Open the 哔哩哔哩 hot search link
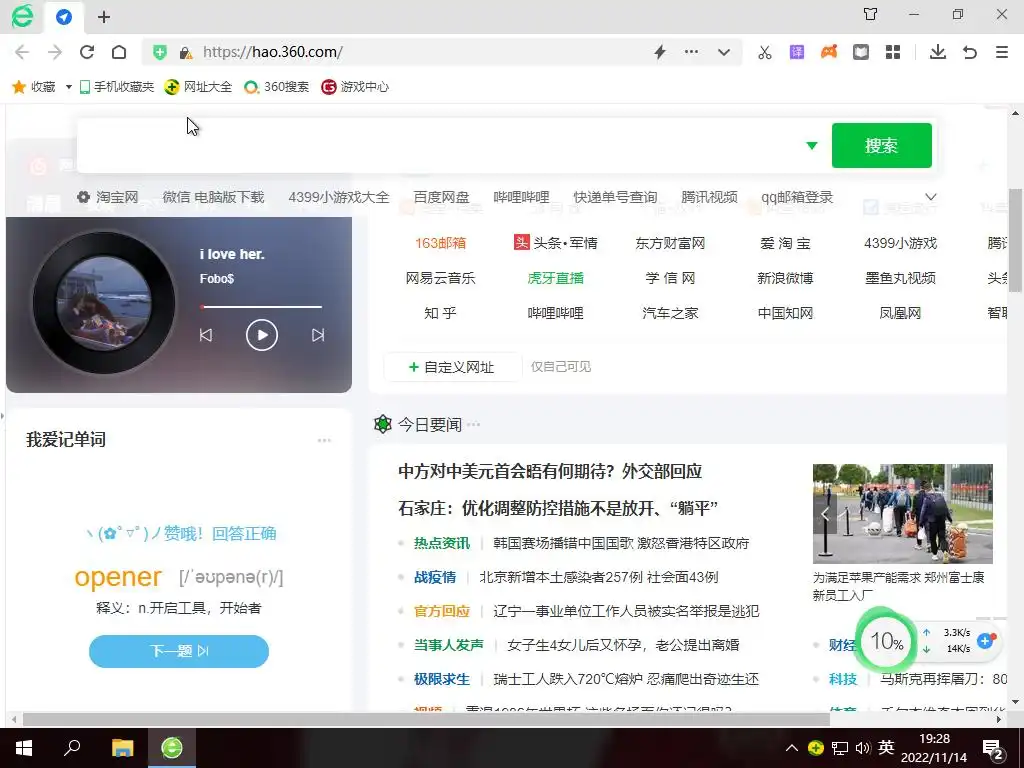 (x=521, y=197)
